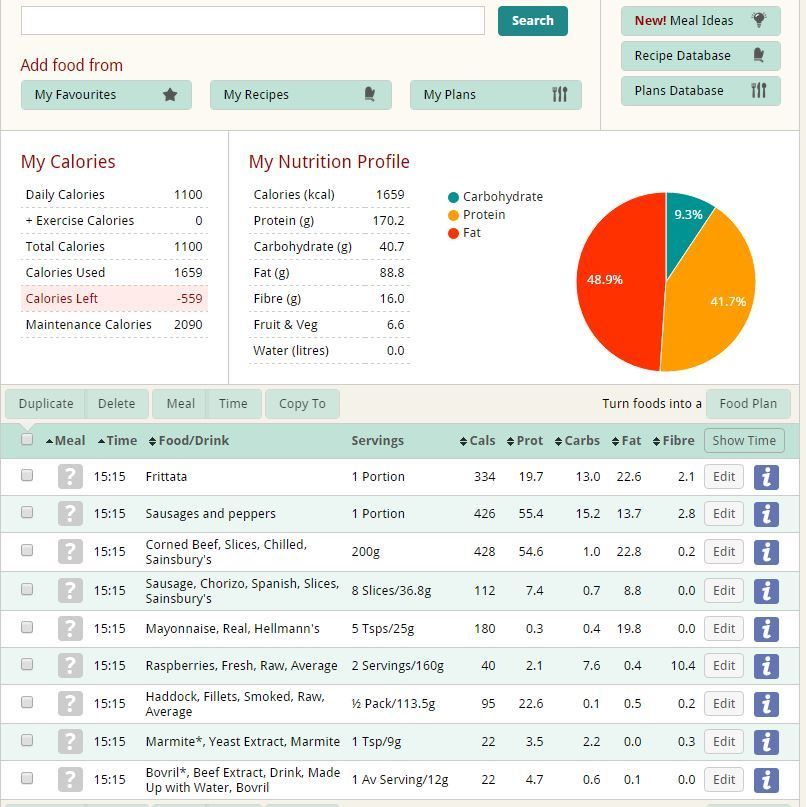Open info icon for Mayonnaise, Real, Hellmann's

coord(766,629)
